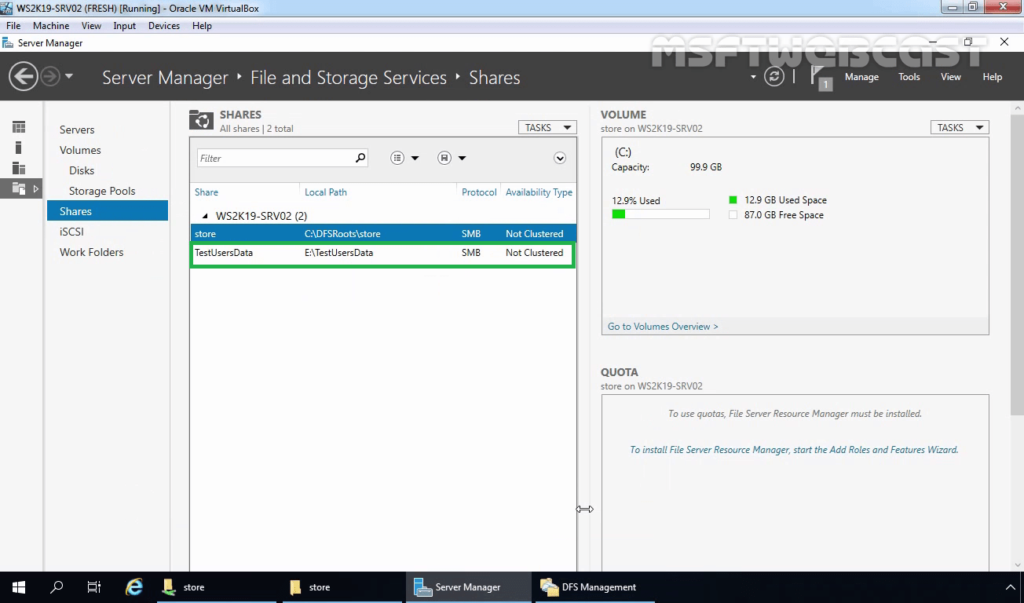Open the SHARES TASKS dropdown
The width and height of the screenshot is (1024, 603).
pyautogui.click(x=547, y=127)
